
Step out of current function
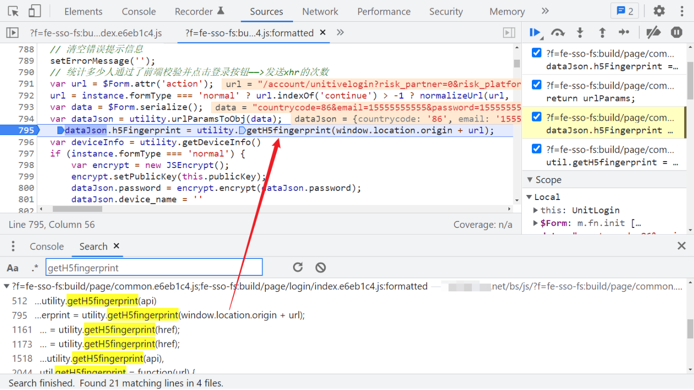pyautogui.click(x=602, y=33)
